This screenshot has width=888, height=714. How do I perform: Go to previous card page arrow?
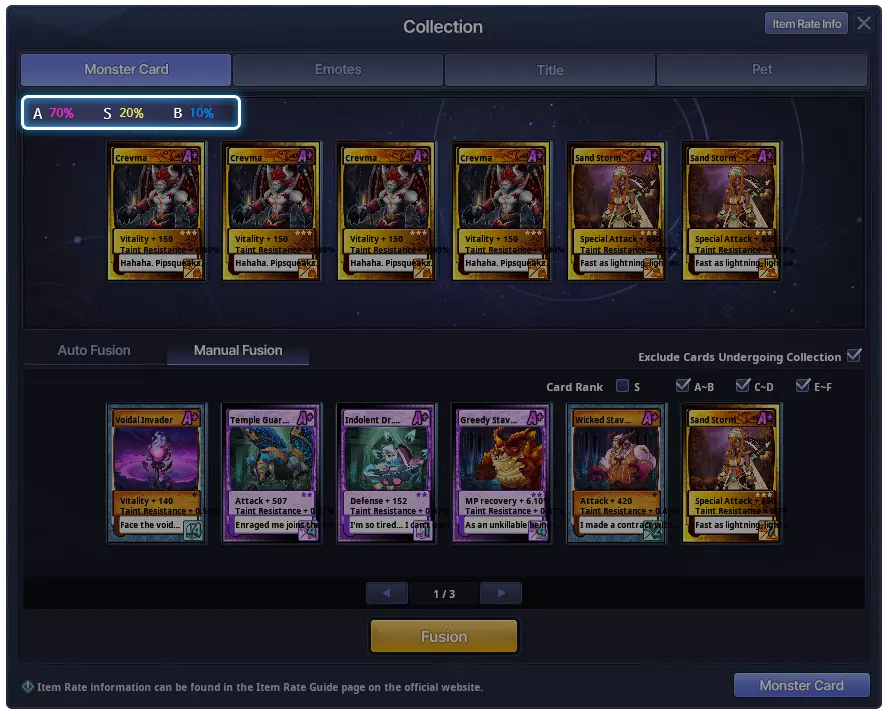coord(387,593)
